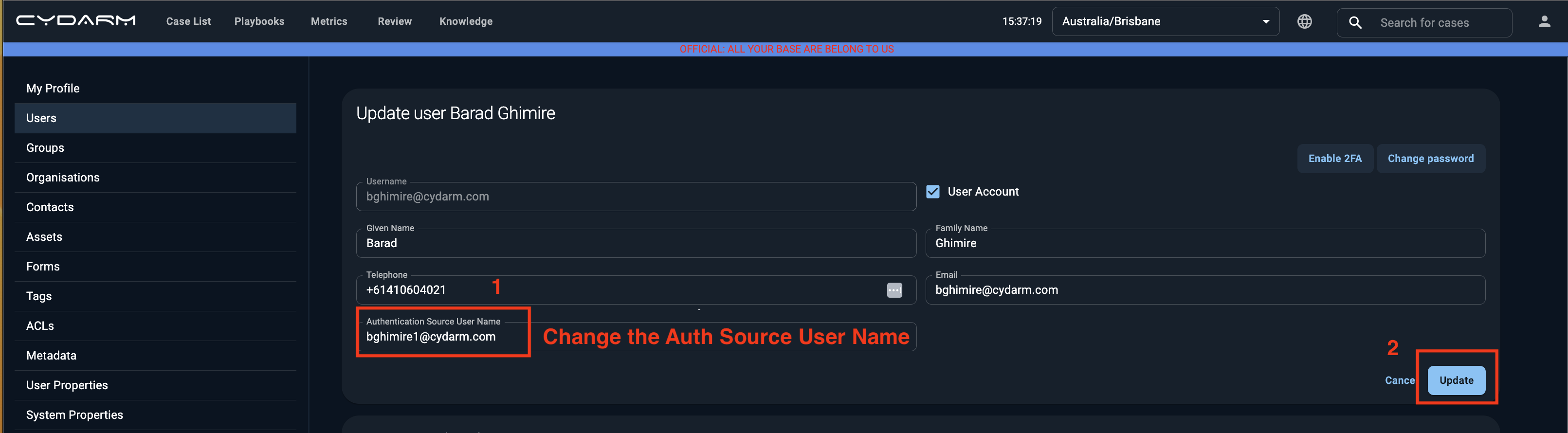This screenshot has height=433, width=1568.
Task: Click the Family Name field
Action: [x=1205, y=243]
